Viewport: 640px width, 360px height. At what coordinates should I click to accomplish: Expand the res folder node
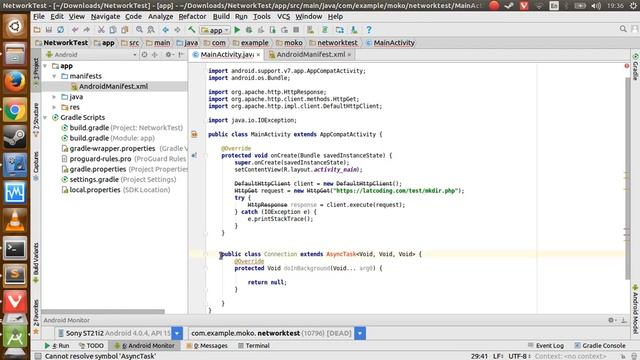point(54,107)
